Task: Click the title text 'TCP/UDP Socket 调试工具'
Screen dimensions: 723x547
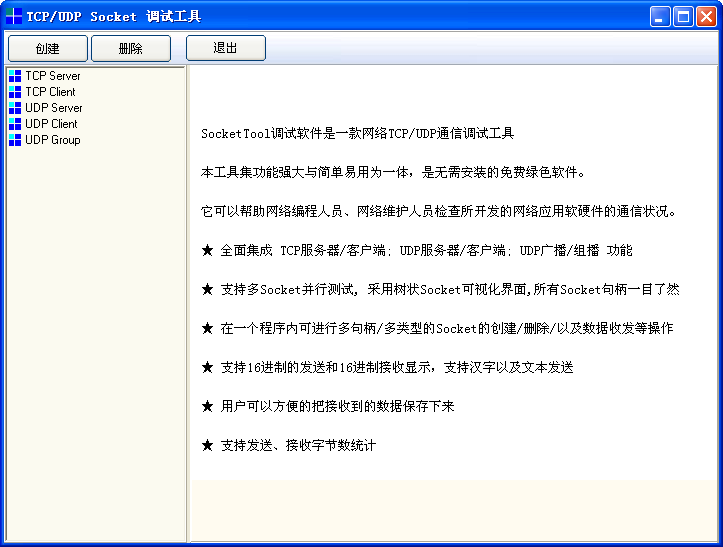Action: (113, 17)
